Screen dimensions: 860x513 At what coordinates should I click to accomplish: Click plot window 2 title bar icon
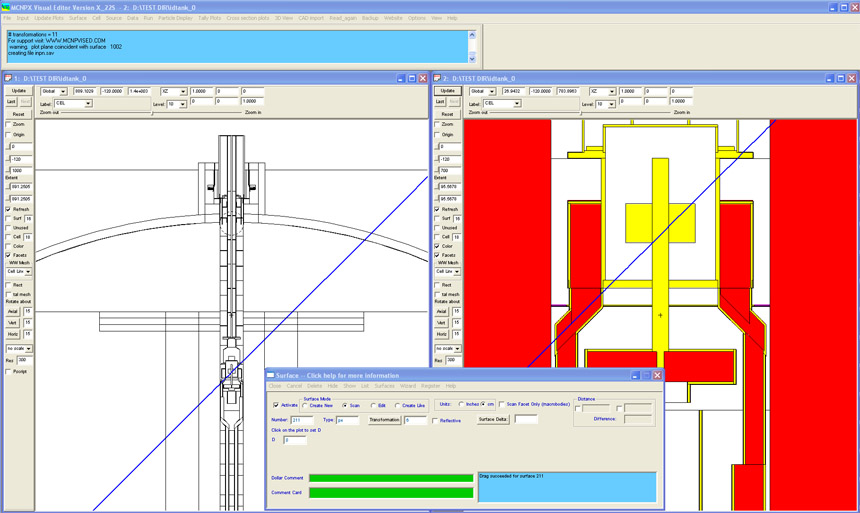tap(437, 78)
